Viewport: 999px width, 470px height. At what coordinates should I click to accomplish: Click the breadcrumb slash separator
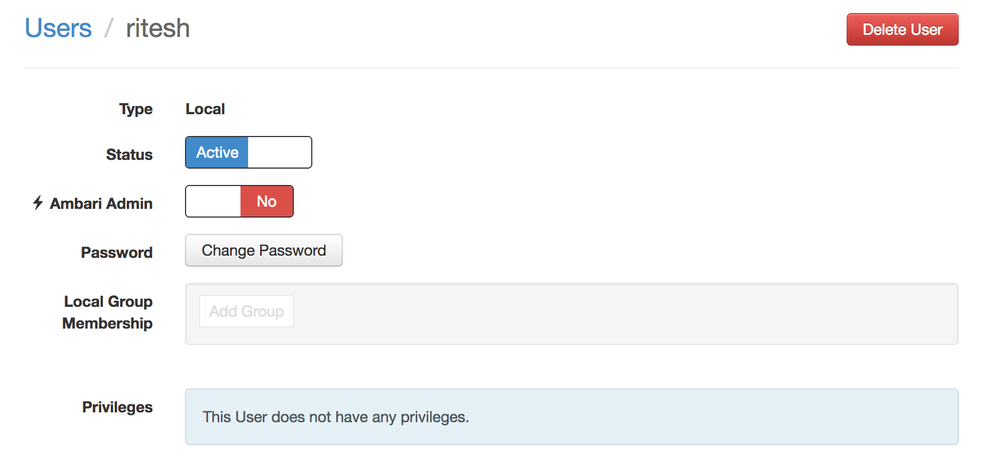pos(108,29)
